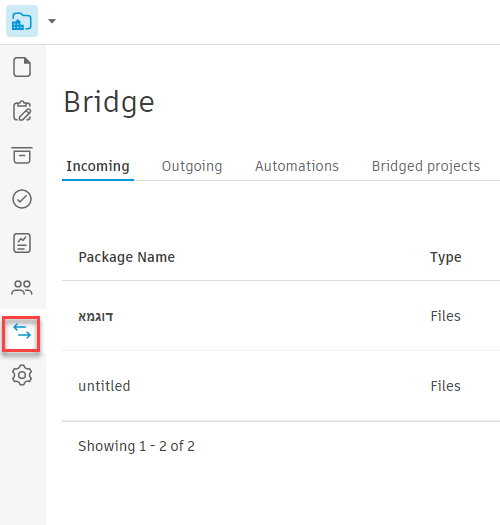Sort by Type column header

(446, 257)
